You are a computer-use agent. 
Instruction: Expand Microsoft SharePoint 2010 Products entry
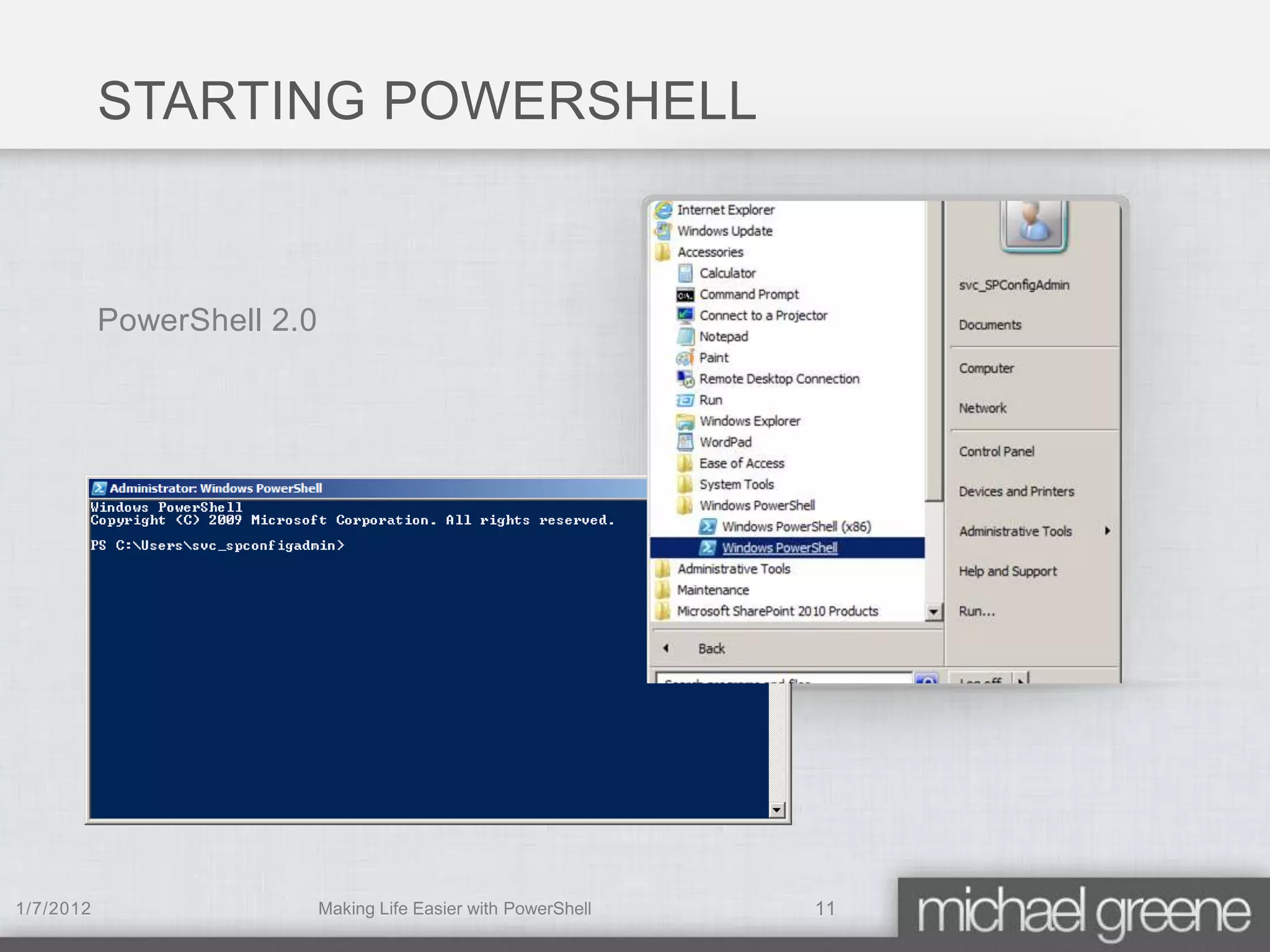tap(778, 611)
